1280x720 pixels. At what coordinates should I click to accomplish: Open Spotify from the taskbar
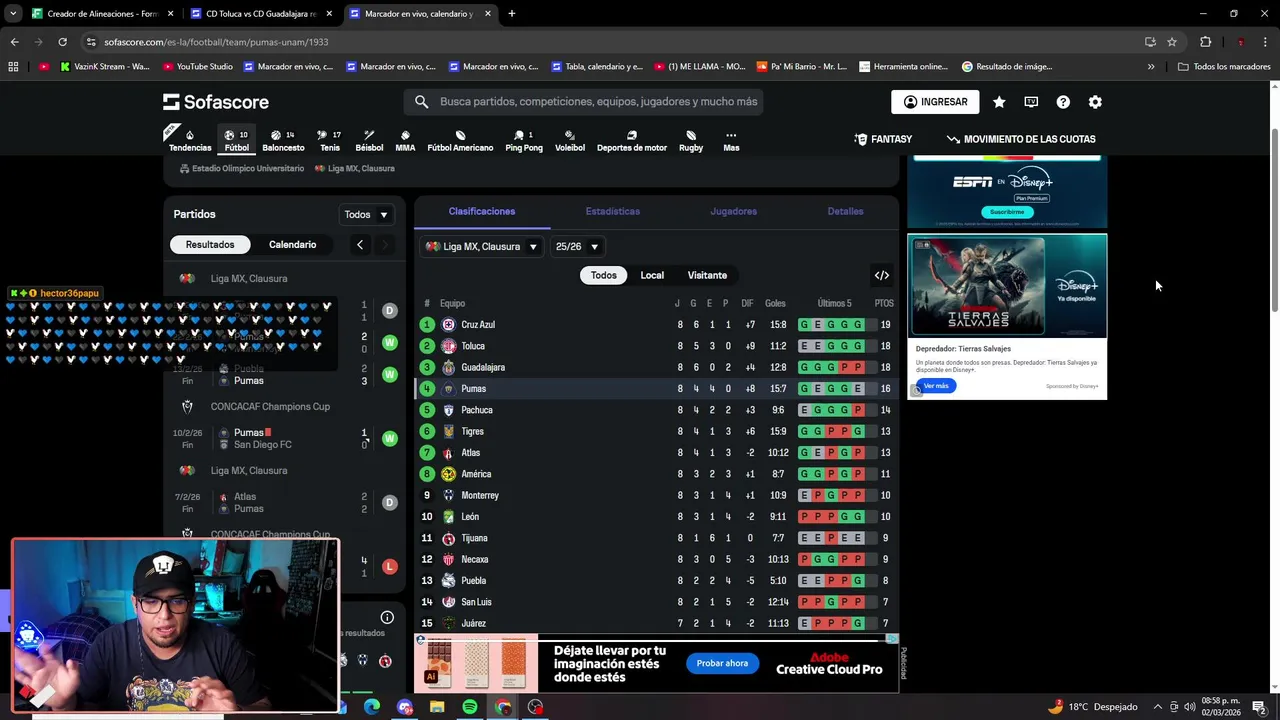tap(470, 707)
